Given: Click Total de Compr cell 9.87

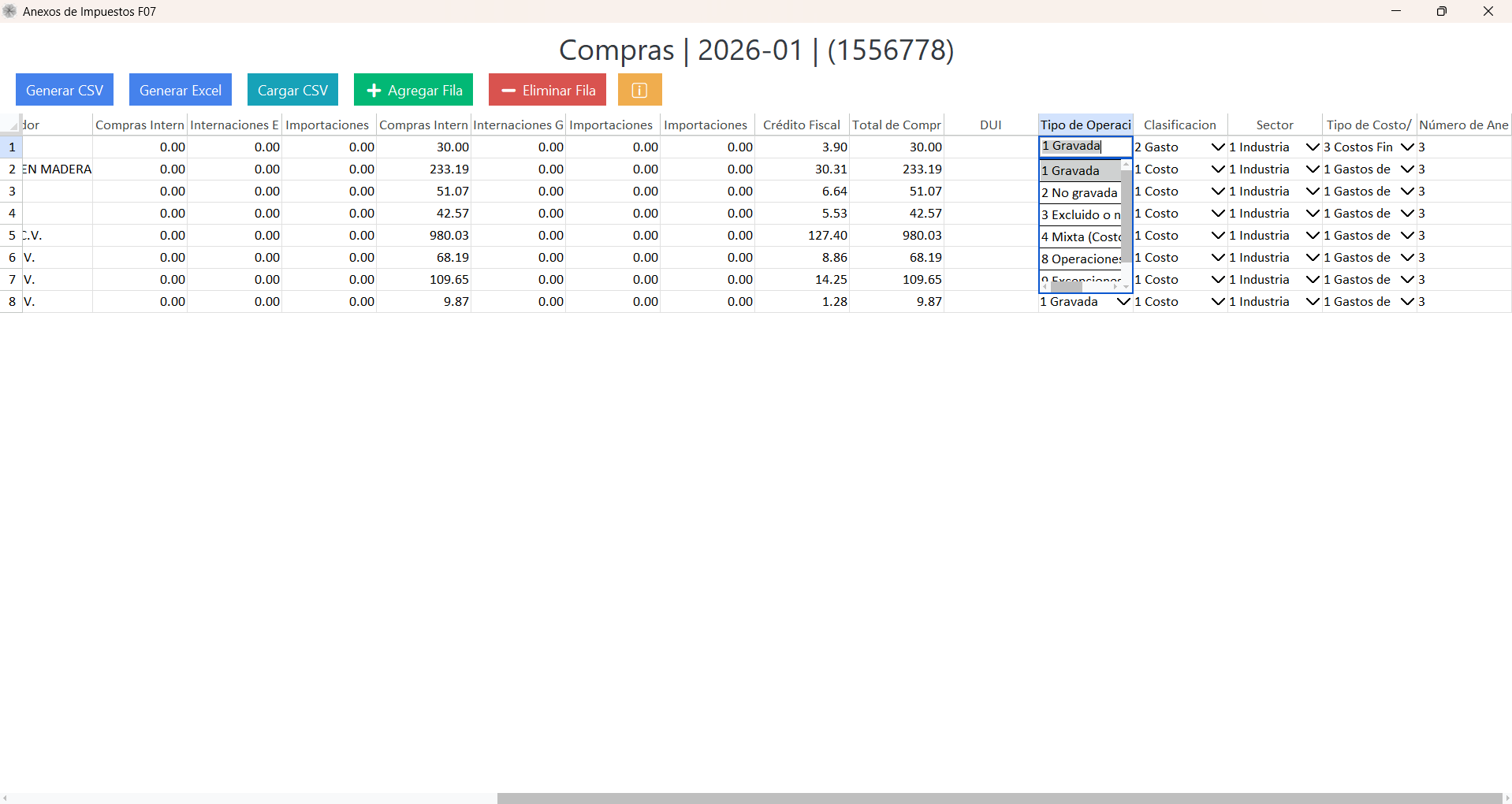Looking at the screenshot, I should click(x=896, y=302).
